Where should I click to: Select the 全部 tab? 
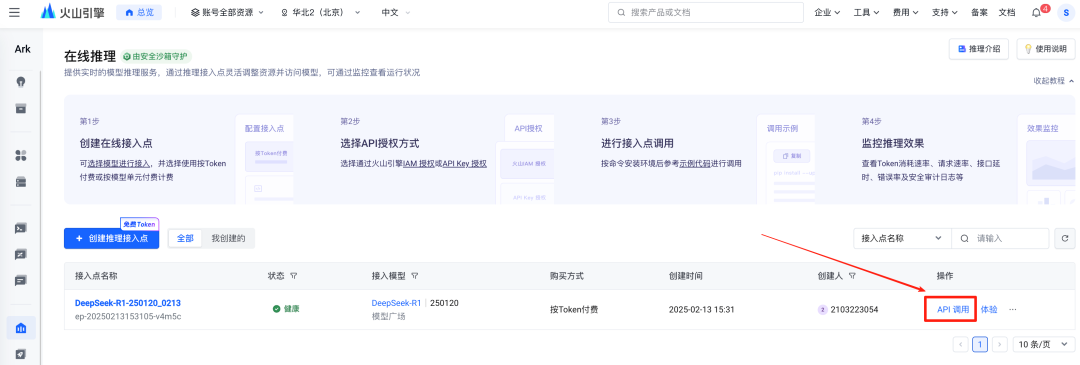(x=185, y=238)
